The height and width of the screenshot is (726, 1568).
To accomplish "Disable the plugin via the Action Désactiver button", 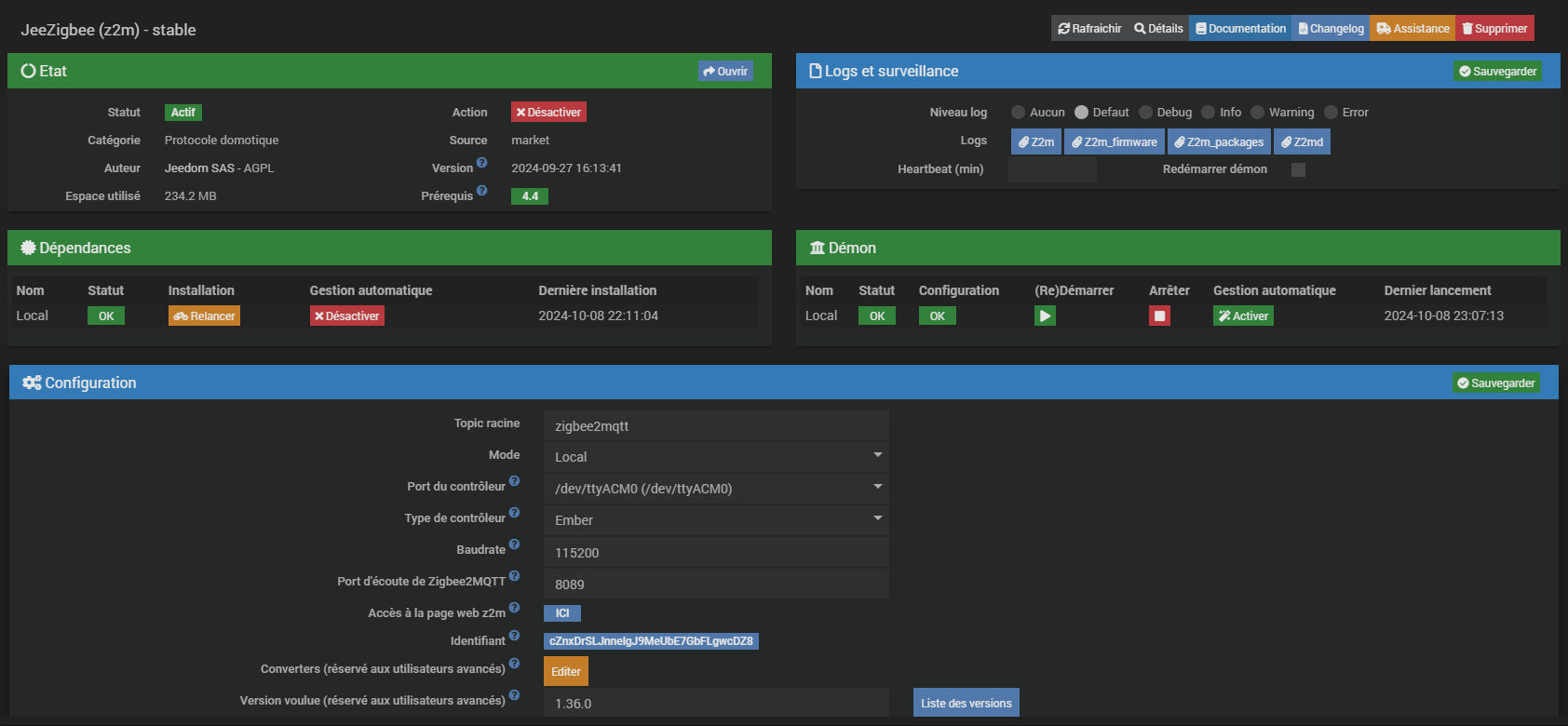I will pyautogui.click(x=548, y=112).
